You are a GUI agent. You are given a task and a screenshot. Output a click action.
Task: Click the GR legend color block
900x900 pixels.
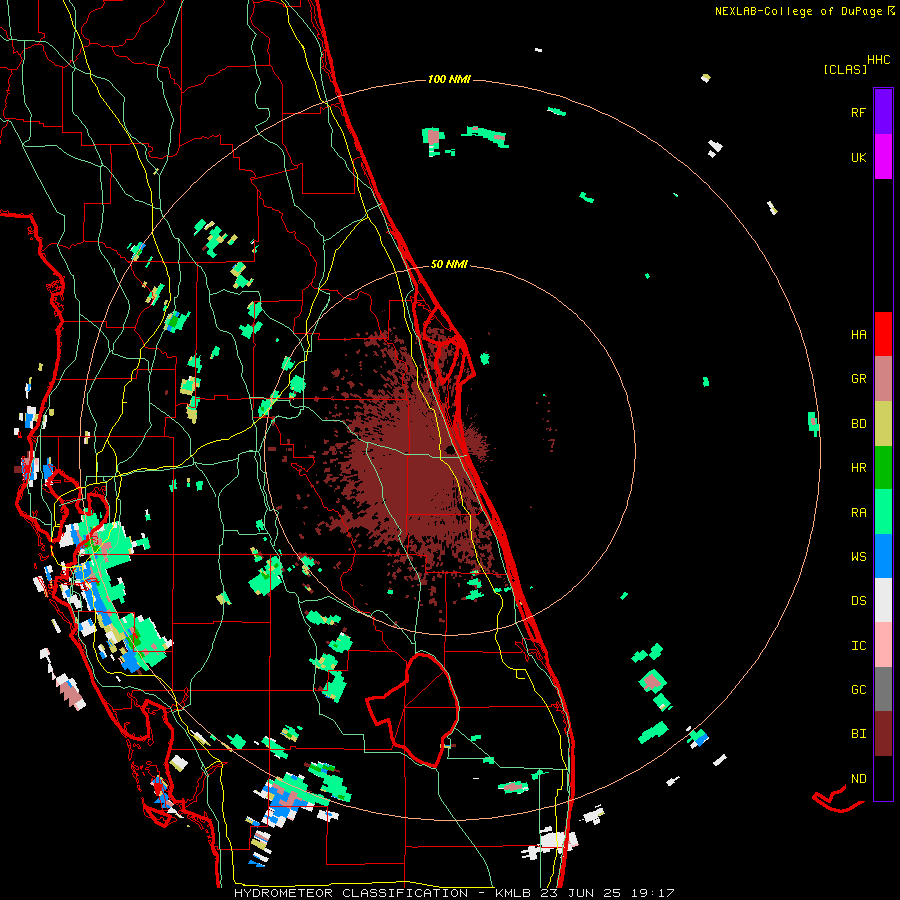[883, 379]
